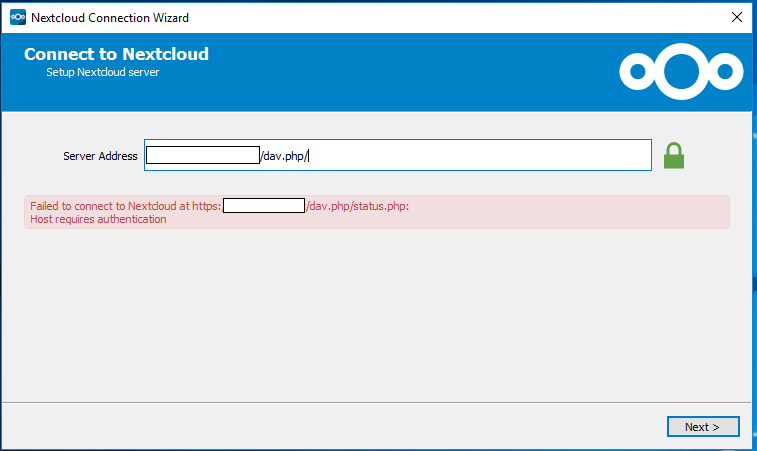
Task: Click the "Nextcloud Connection Wizard" window title text
Action: click(110, 18)
